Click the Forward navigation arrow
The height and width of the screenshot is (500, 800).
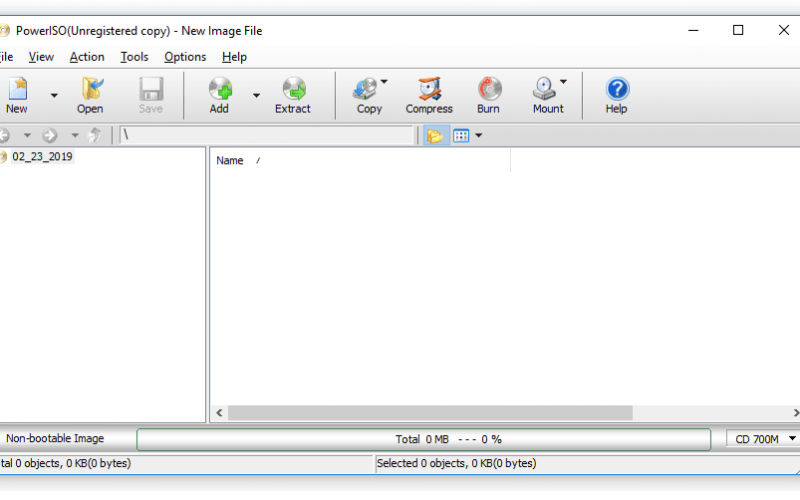(49, 135)
